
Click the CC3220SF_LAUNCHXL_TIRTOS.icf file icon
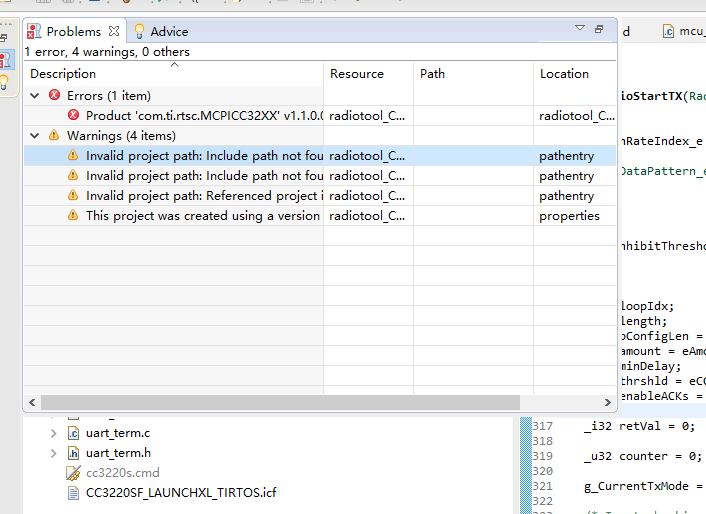click(73, 493)
